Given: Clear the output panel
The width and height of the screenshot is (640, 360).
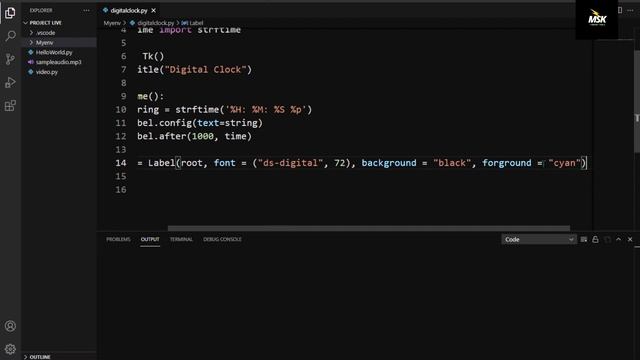Looking at the screenshot, I should [584, 239].
